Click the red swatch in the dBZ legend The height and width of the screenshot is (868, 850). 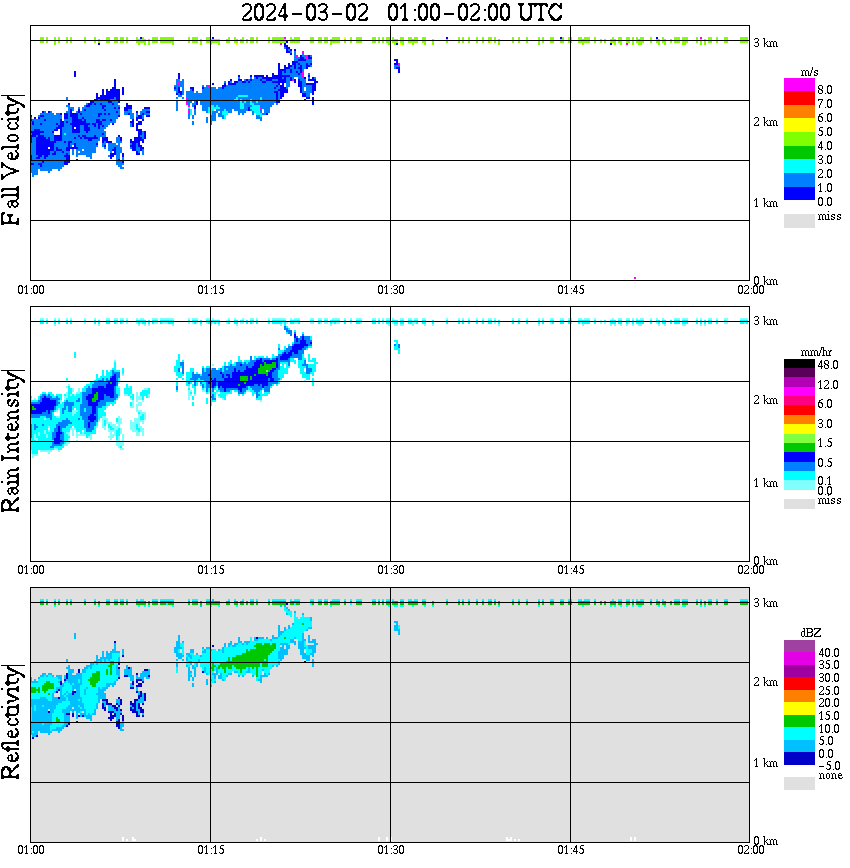[x=799, y=684]
